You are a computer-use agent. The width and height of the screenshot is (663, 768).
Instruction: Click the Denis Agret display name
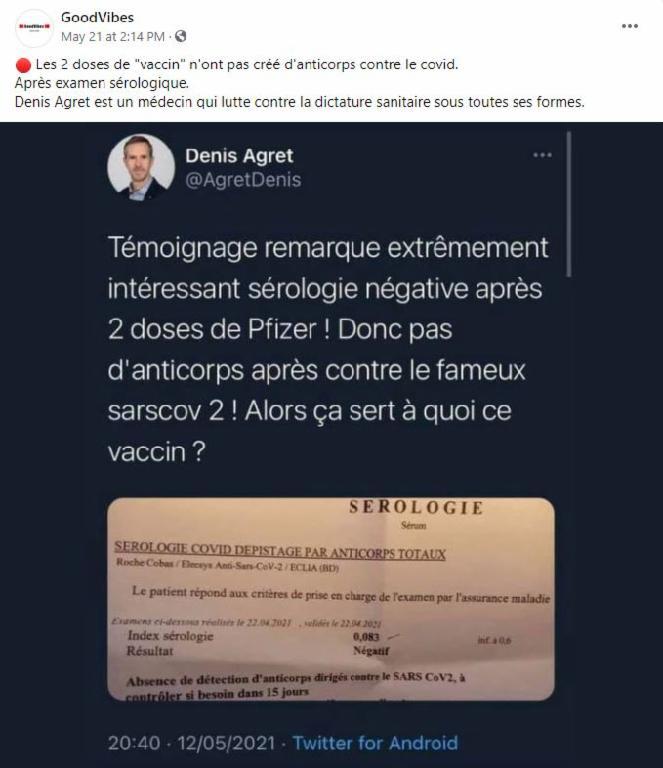click(x=239, y=155)
